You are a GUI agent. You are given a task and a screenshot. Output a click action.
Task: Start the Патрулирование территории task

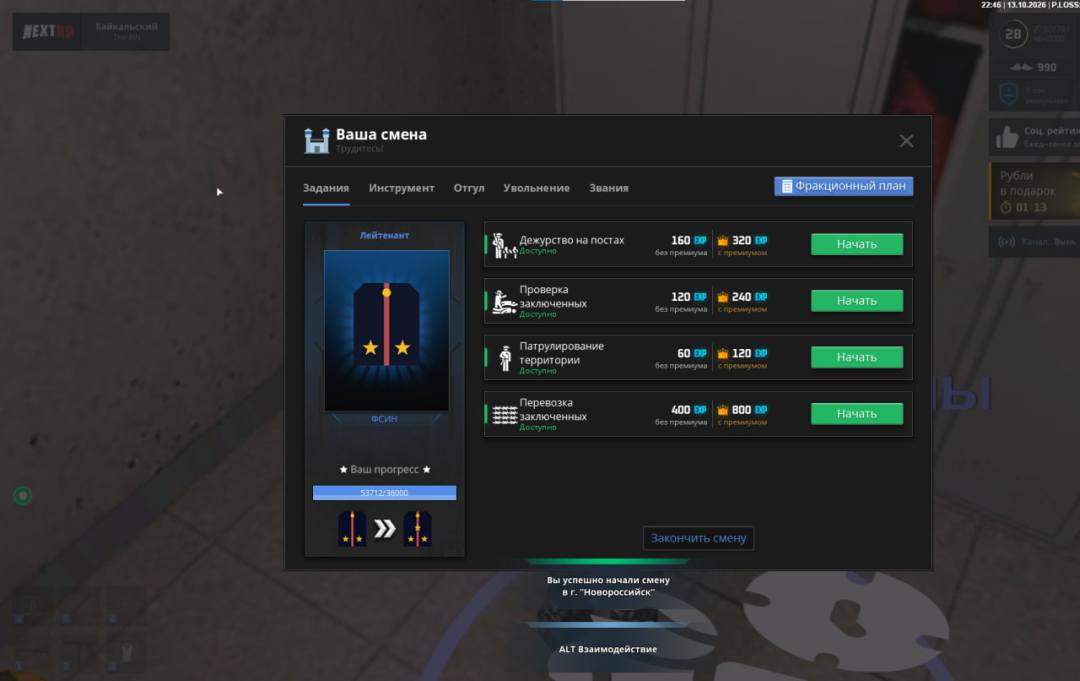[x=857, y=357]
